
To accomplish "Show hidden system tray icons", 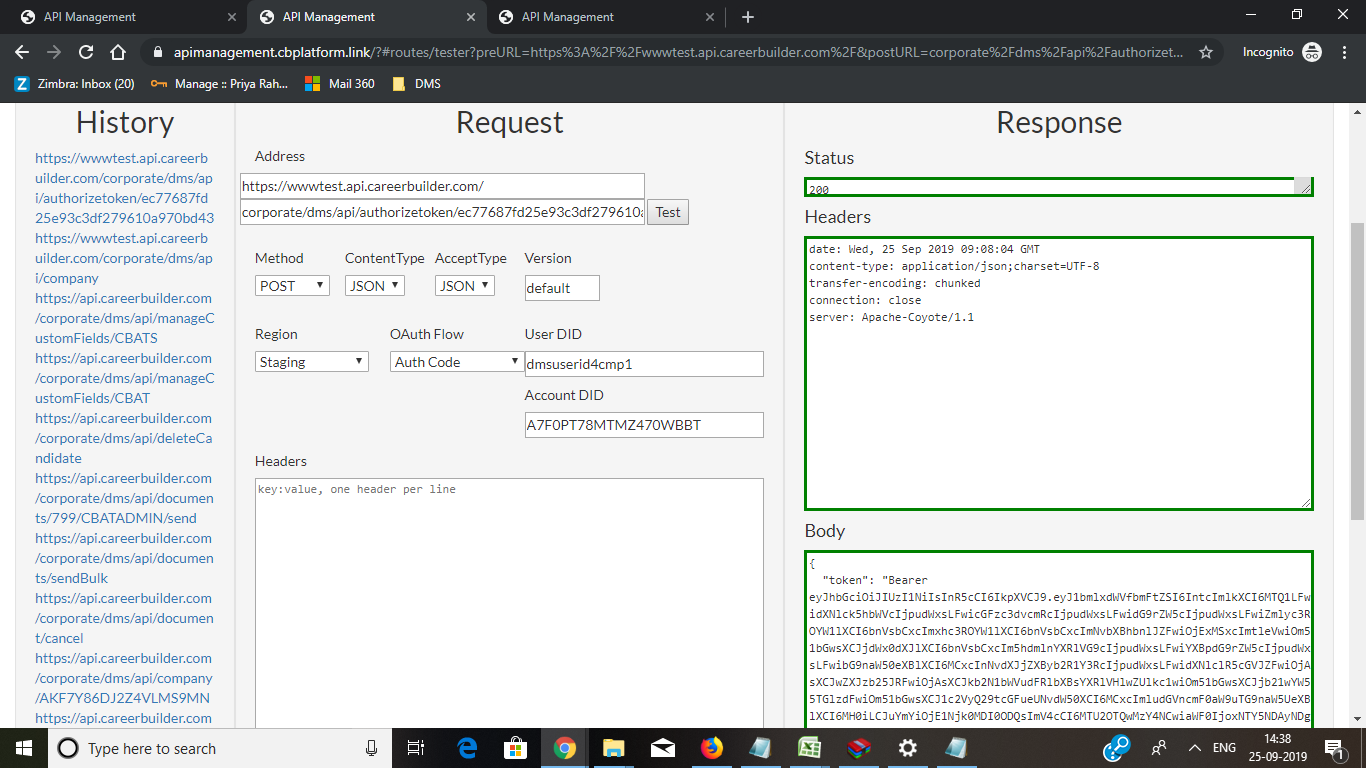I will point(1194,748).
